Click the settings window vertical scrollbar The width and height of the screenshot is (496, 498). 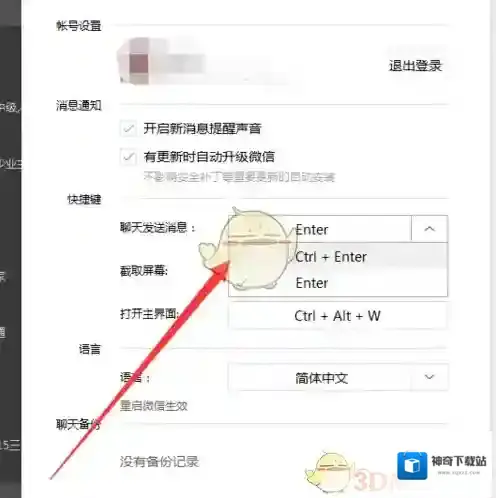pyautogui.click(x=492, y=215)
